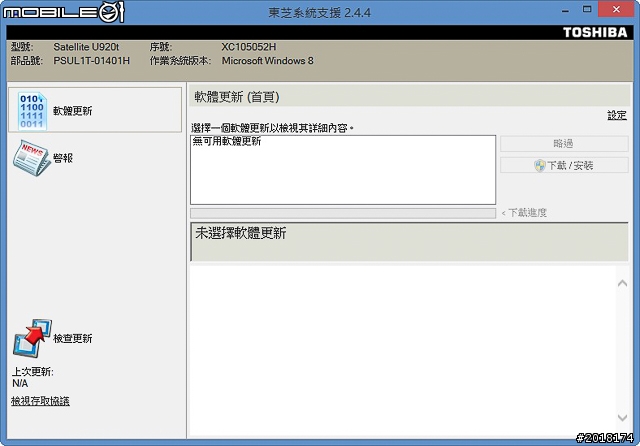The height and width of the screenshot is (446, 640).
Task: Click the part number PSUL1T-01401H
Action: point(91,61)
